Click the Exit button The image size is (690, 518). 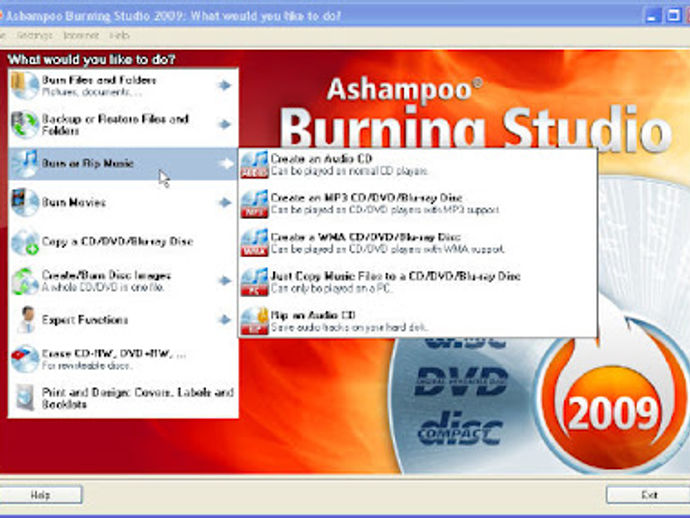click(x=648, y=495)
